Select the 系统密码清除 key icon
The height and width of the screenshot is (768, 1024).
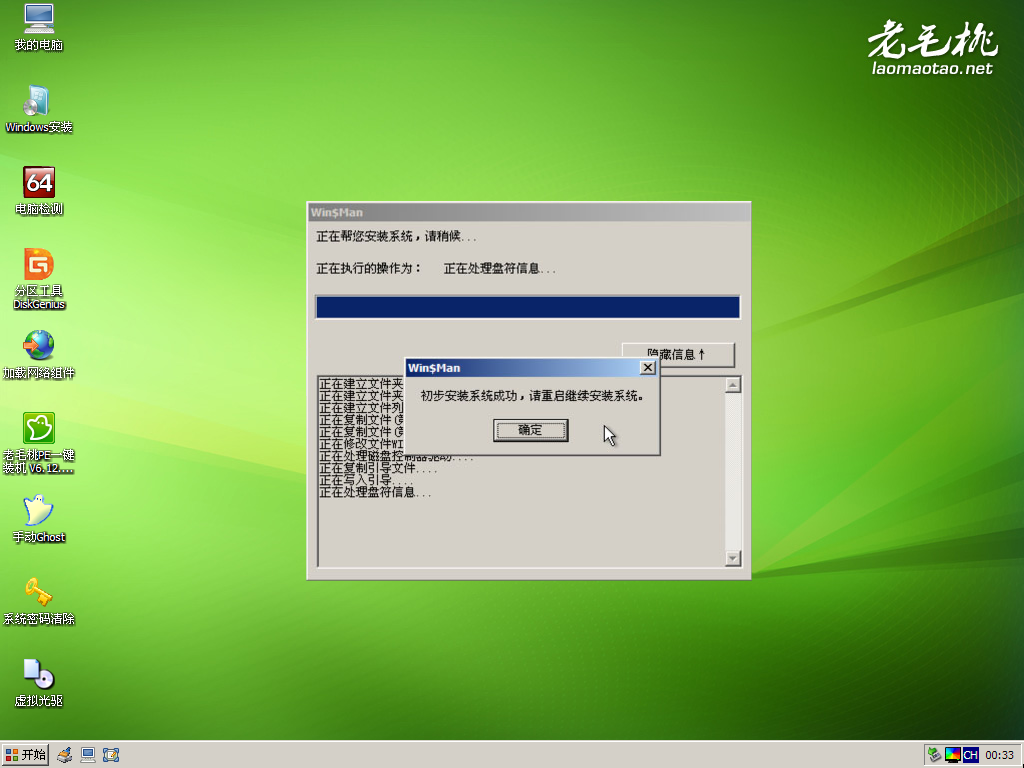pyautogui.click(x=39, y=601)
